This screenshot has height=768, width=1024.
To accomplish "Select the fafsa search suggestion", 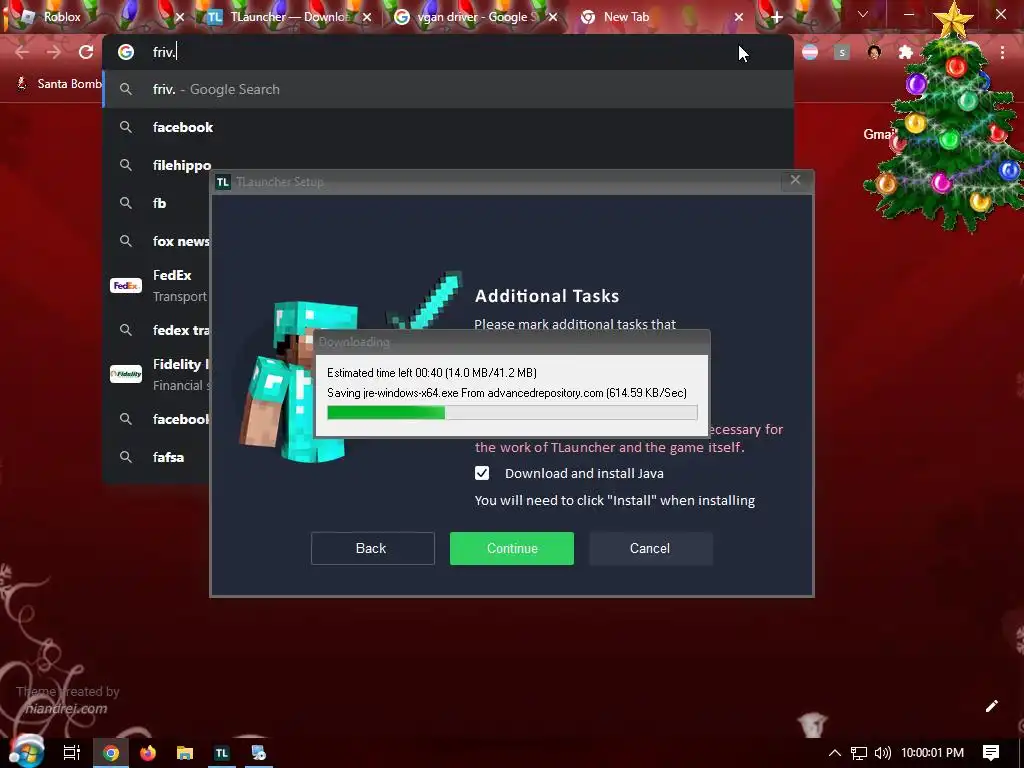I will [158, 457].
